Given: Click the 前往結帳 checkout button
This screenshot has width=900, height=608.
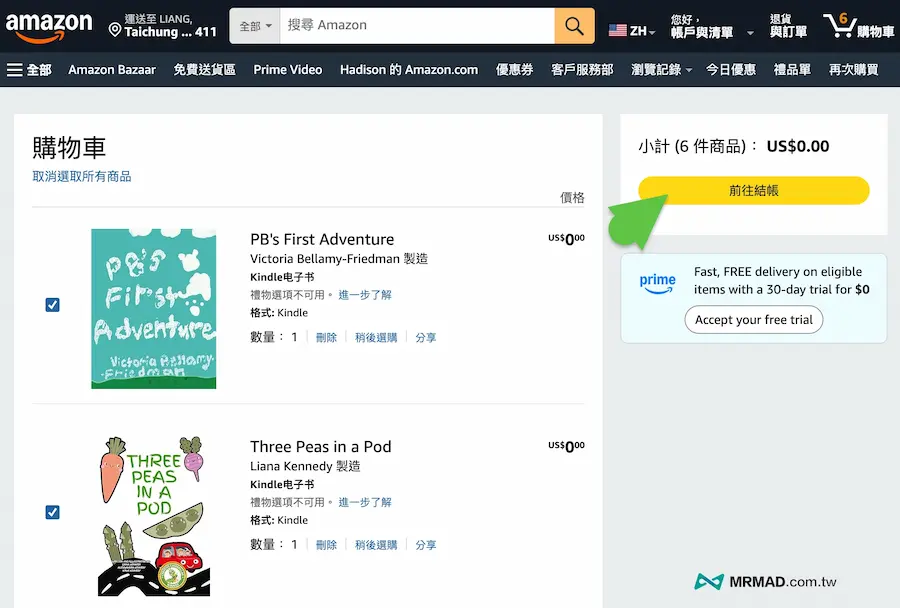Looking at the screenshot, I should [x=754, y=191].
